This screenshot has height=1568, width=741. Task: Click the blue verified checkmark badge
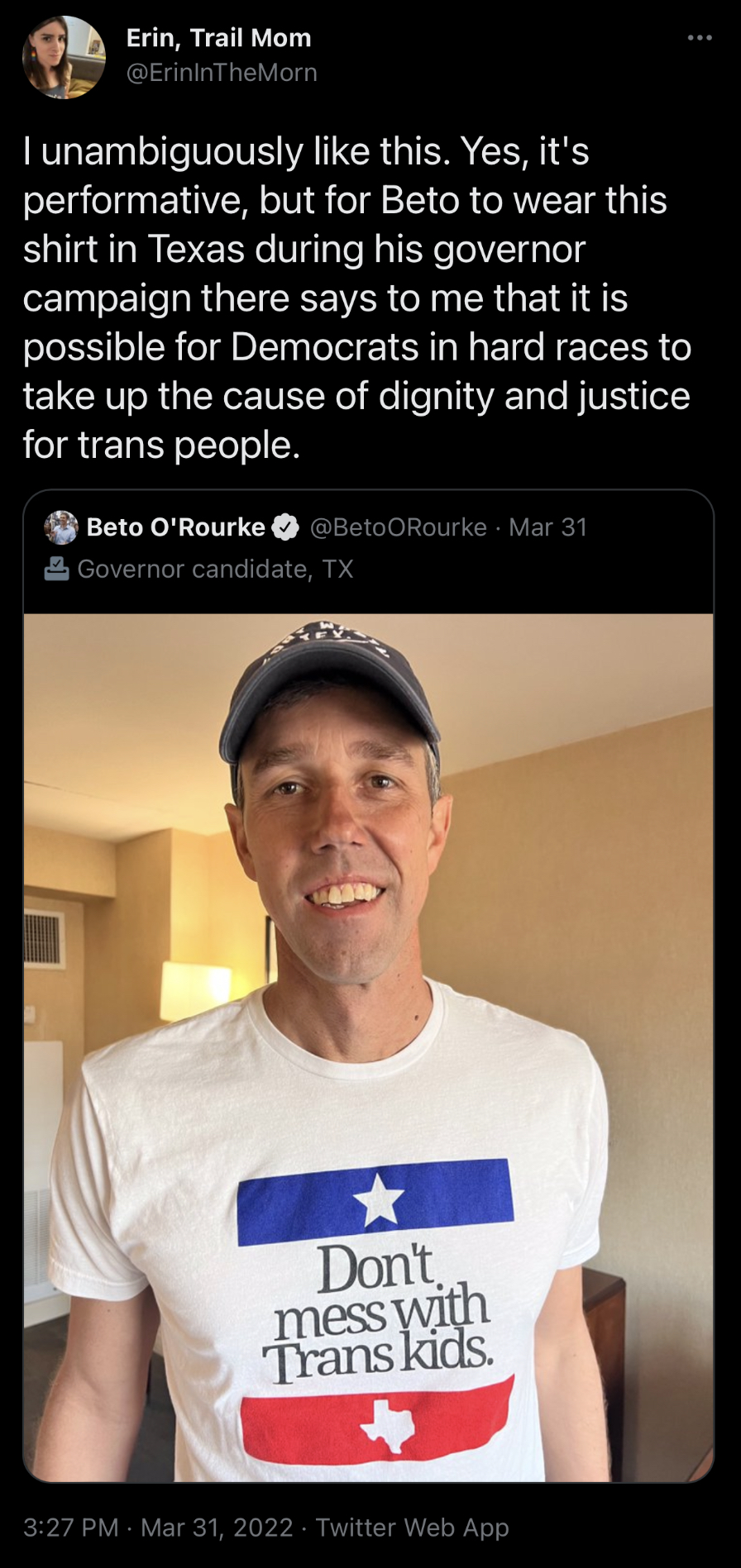pyautogui.click(x=285, y=527)
